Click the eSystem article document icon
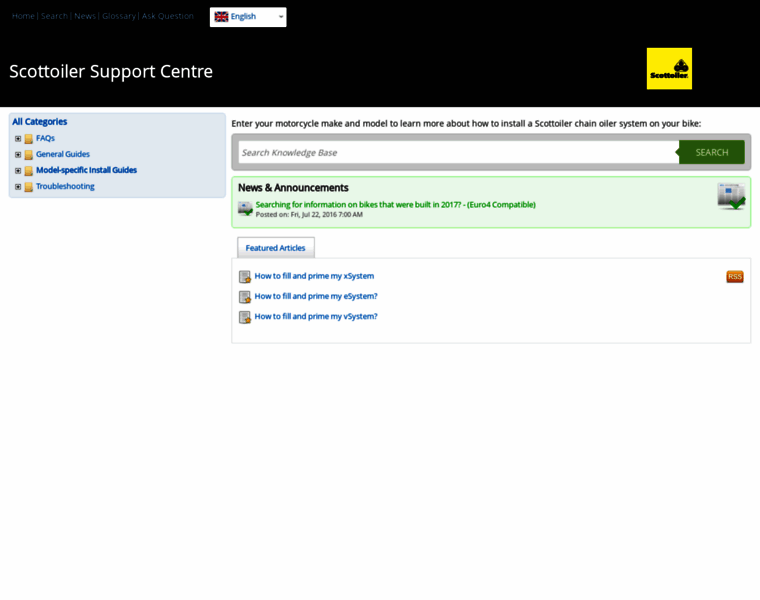 pyautogui.click(x=245, y=297)
